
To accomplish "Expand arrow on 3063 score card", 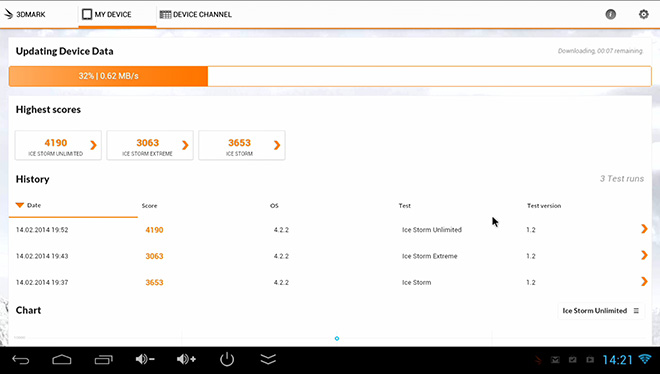I will coord(185,145).
